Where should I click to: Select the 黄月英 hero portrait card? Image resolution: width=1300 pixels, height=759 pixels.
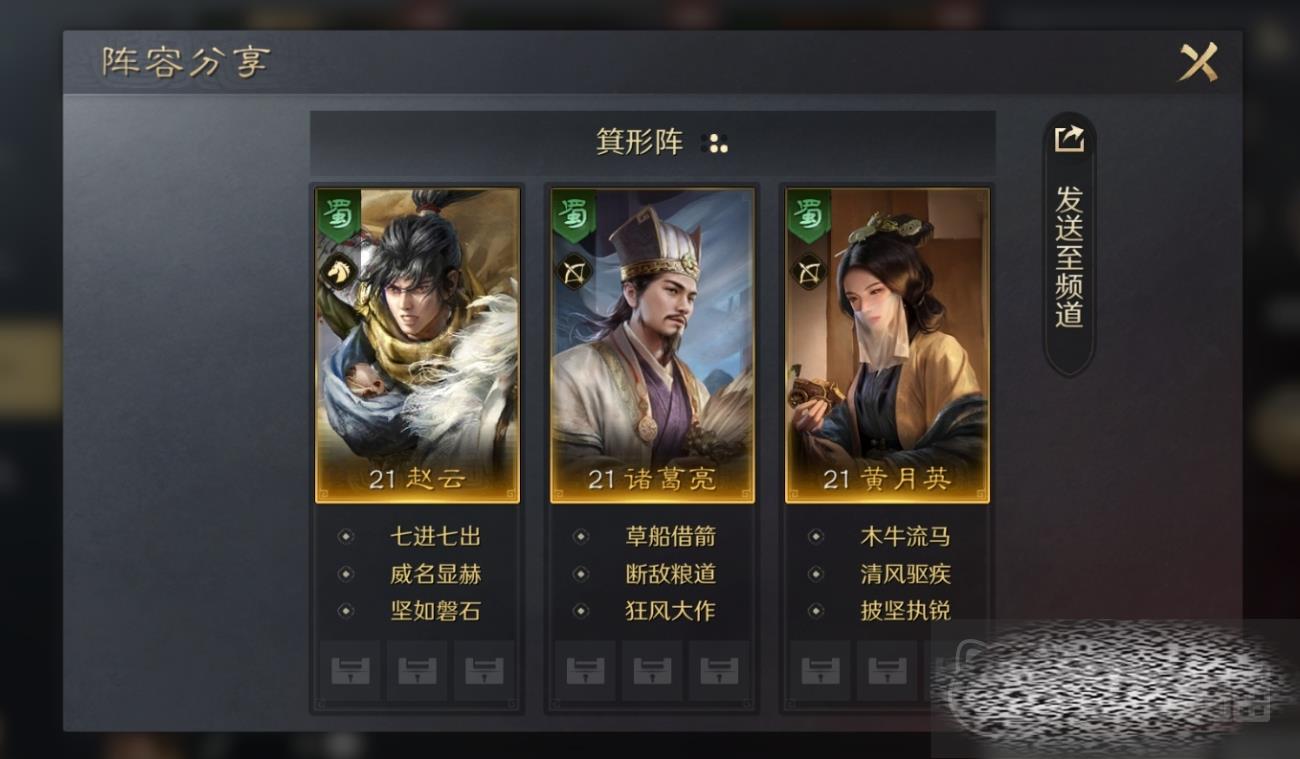click(x=887, y=345)
